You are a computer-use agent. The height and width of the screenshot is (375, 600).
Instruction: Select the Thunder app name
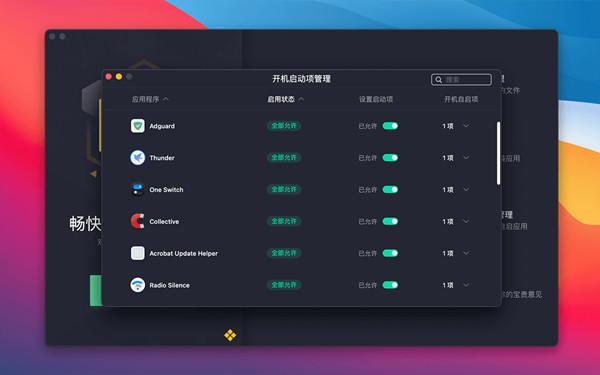162,158
